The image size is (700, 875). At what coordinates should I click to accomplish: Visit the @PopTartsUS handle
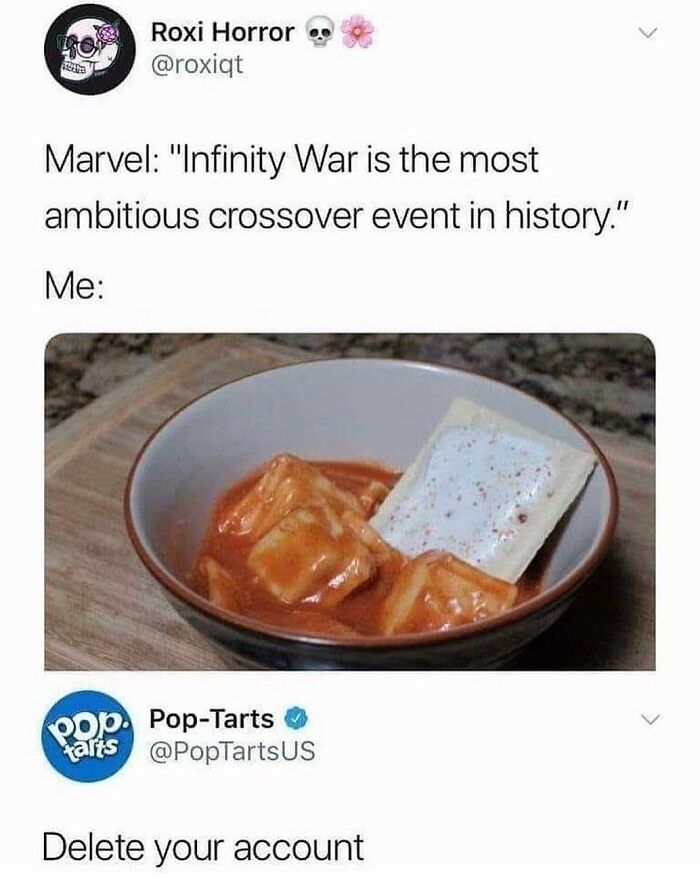232,751
